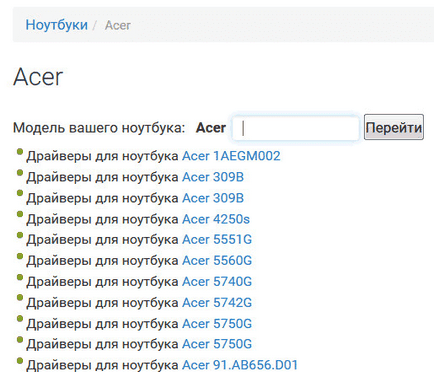The image size is (434, 372).
Task: Open drivers for Acer 1AEGM002
Action: (x=231, y=156)
